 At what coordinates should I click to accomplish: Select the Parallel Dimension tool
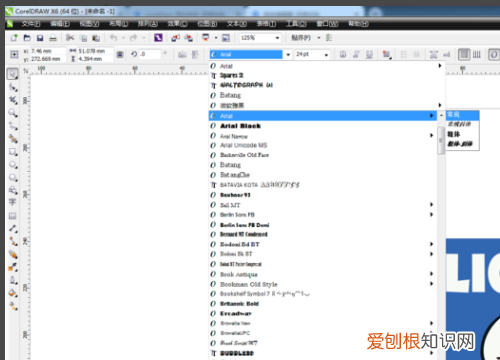(x=13, y=229)
